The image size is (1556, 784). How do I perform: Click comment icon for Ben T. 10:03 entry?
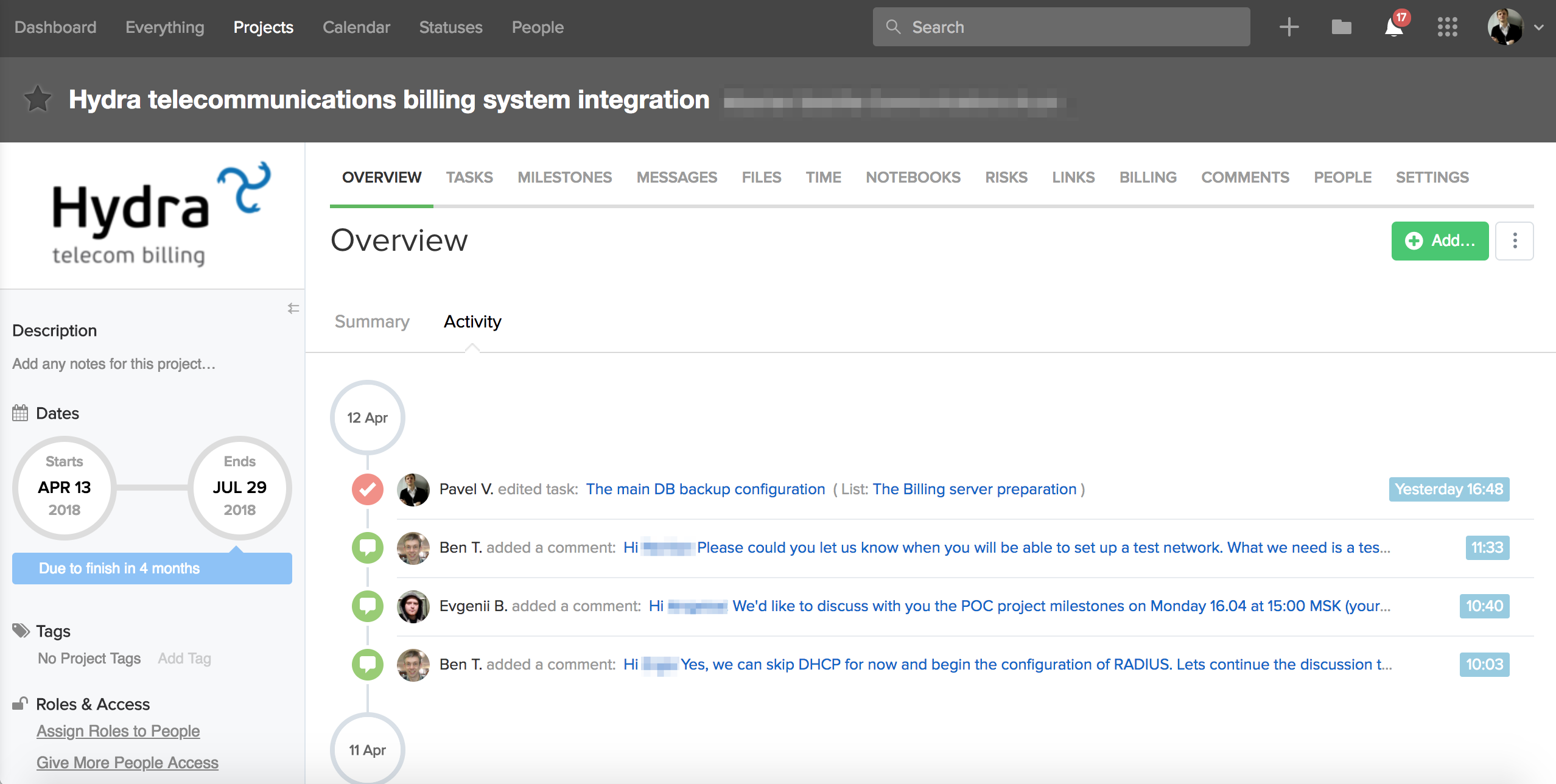tap(368, 664)
